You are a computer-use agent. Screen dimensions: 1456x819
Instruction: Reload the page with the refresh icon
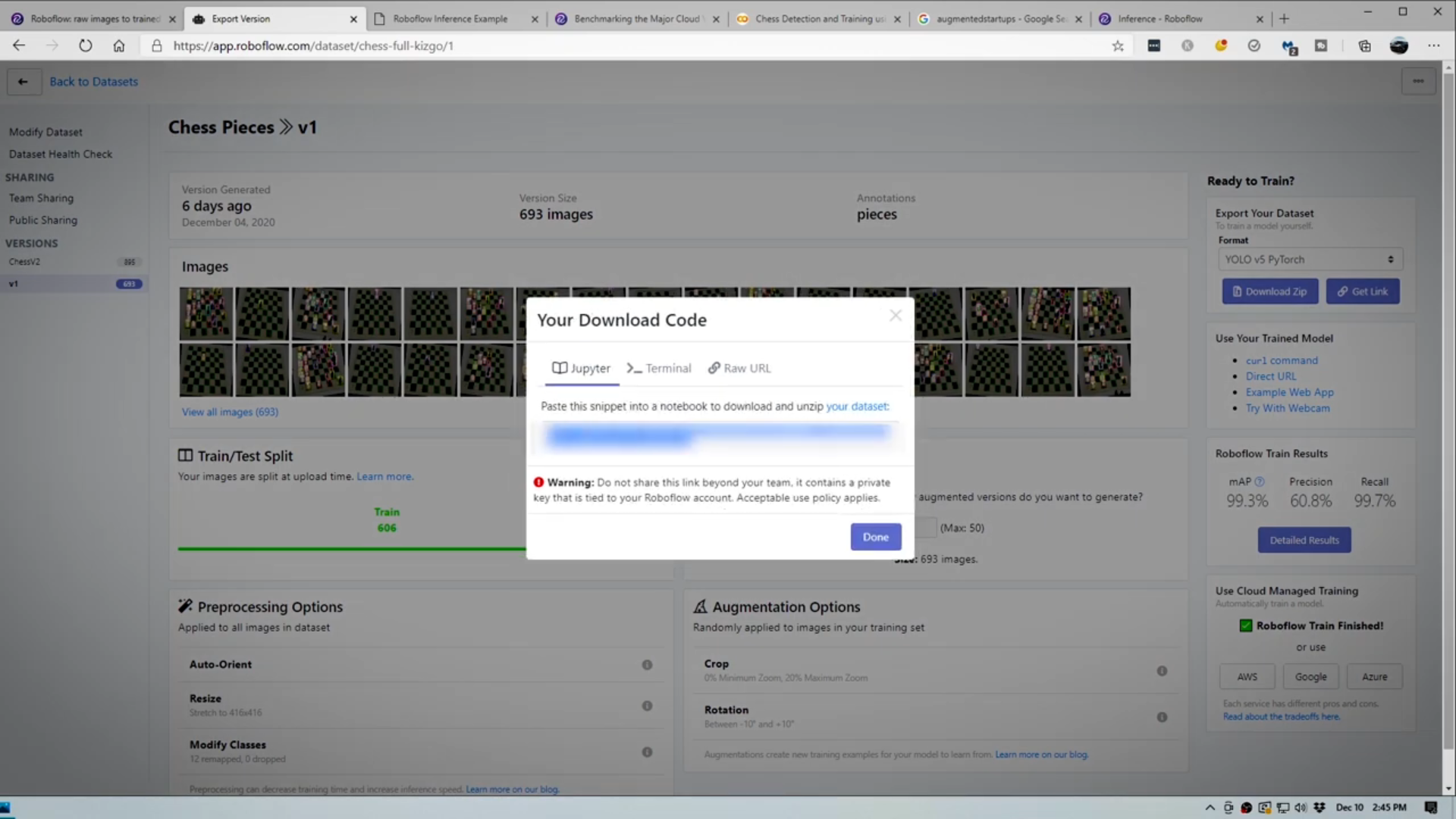[86, 45]
